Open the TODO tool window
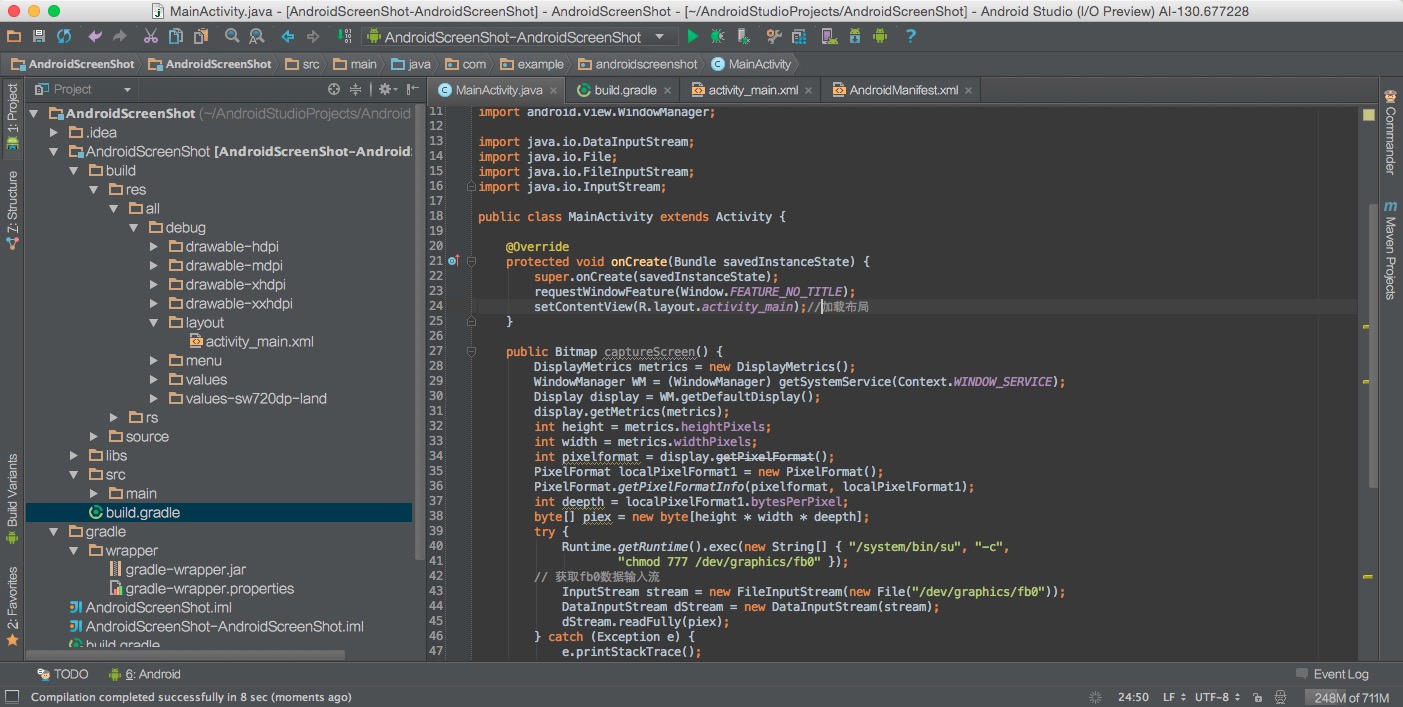1403x707 pixels. click(63, 674)
